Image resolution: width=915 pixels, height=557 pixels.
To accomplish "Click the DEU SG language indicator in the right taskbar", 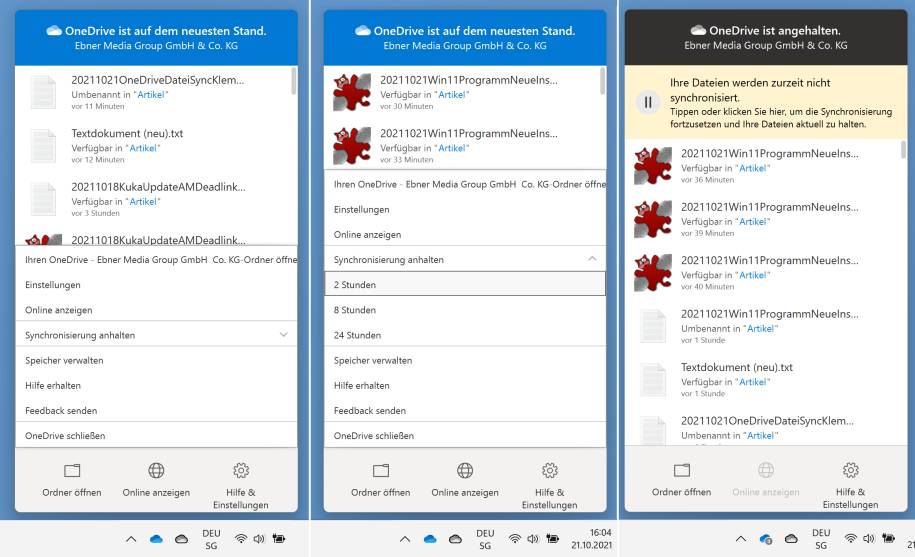I will [821, 540].
